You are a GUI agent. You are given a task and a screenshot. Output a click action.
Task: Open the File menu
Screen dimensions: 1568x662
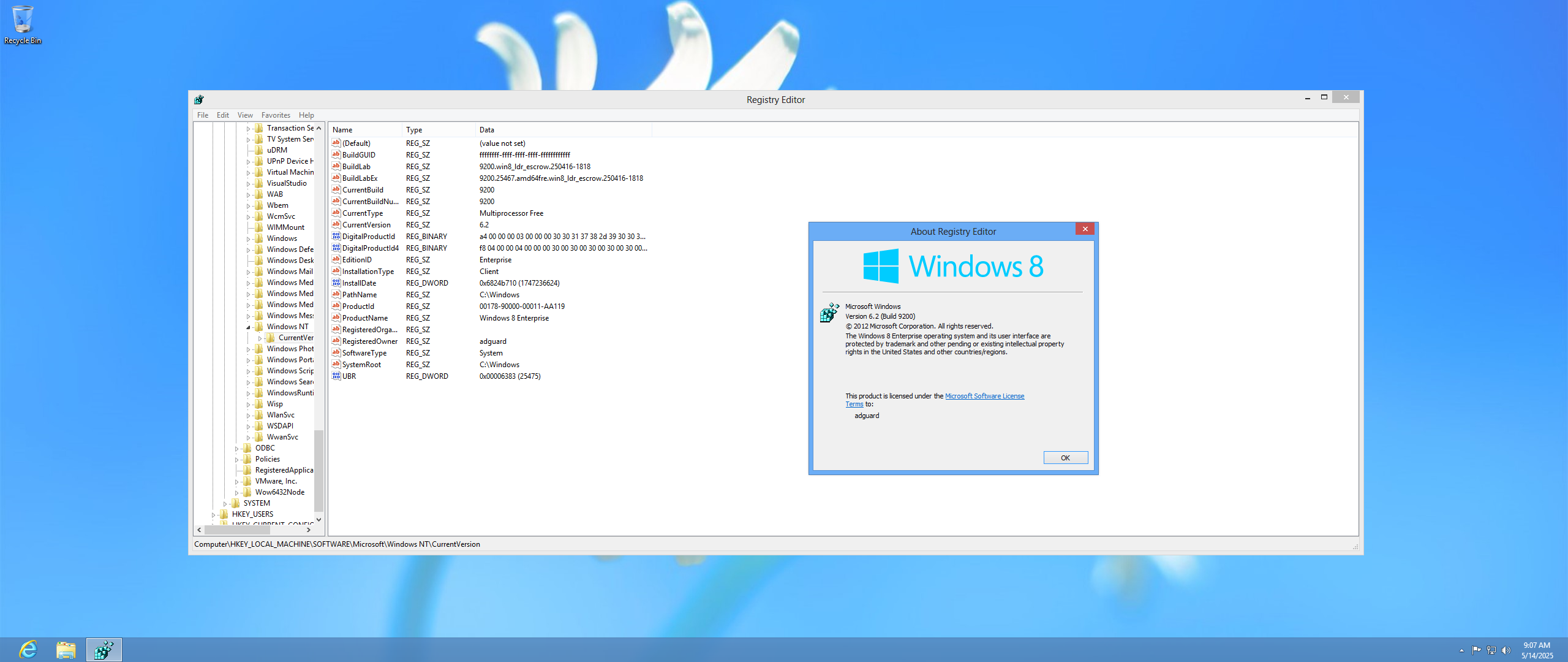pos(203,115)
